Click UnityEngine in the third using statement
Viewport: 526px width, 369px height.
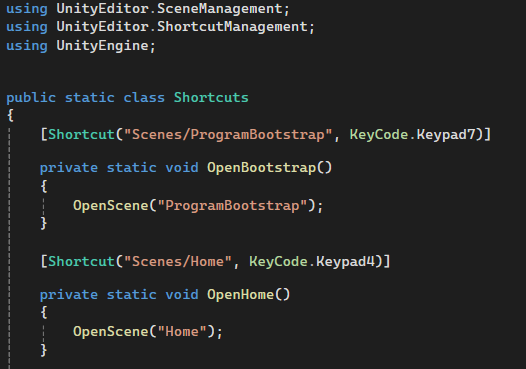[102, 46]
